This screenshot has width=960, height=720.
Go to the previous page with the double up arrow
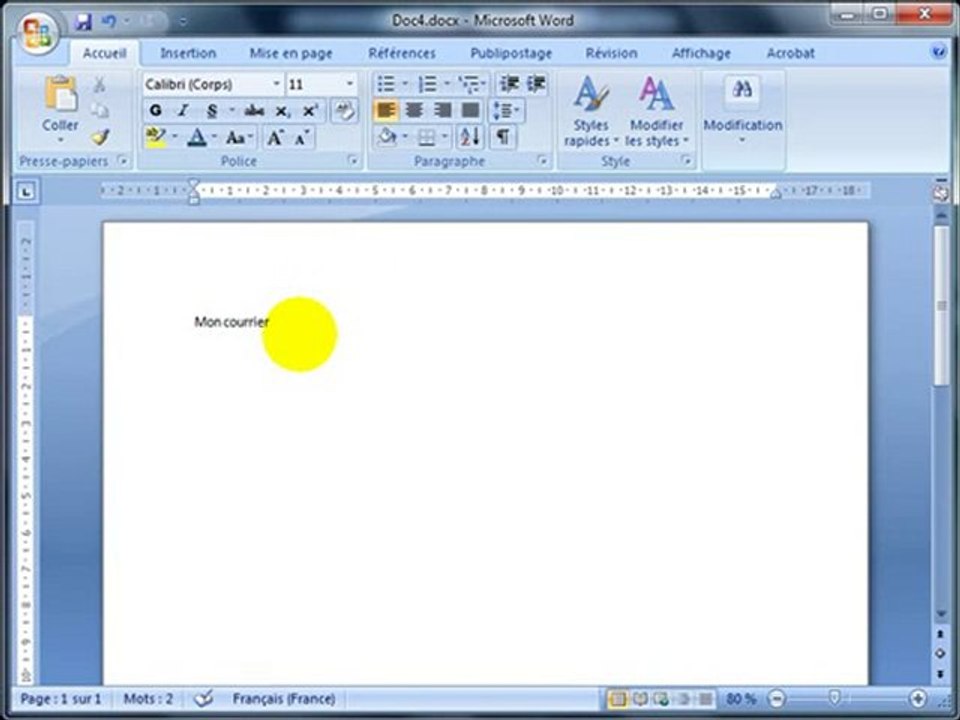pyautogui.click(x=940, y=635)
